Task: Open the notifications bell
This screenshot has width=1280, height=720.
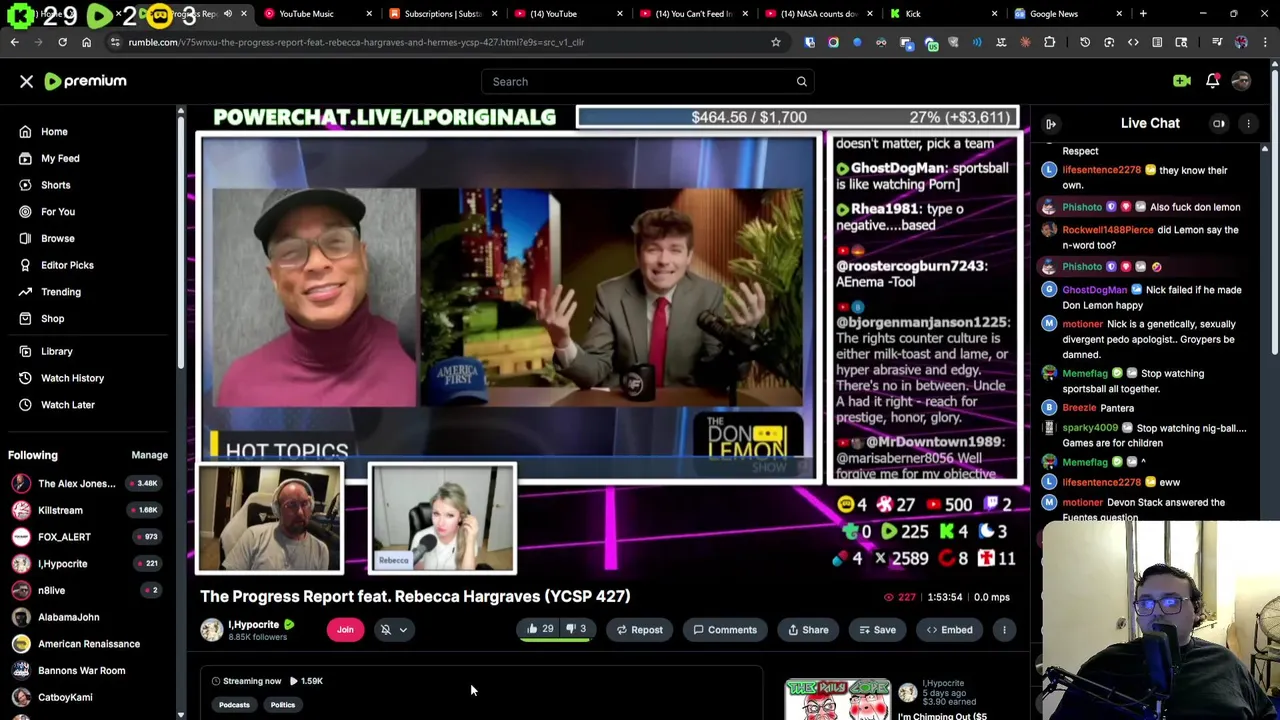Action: coord(1212,81)
